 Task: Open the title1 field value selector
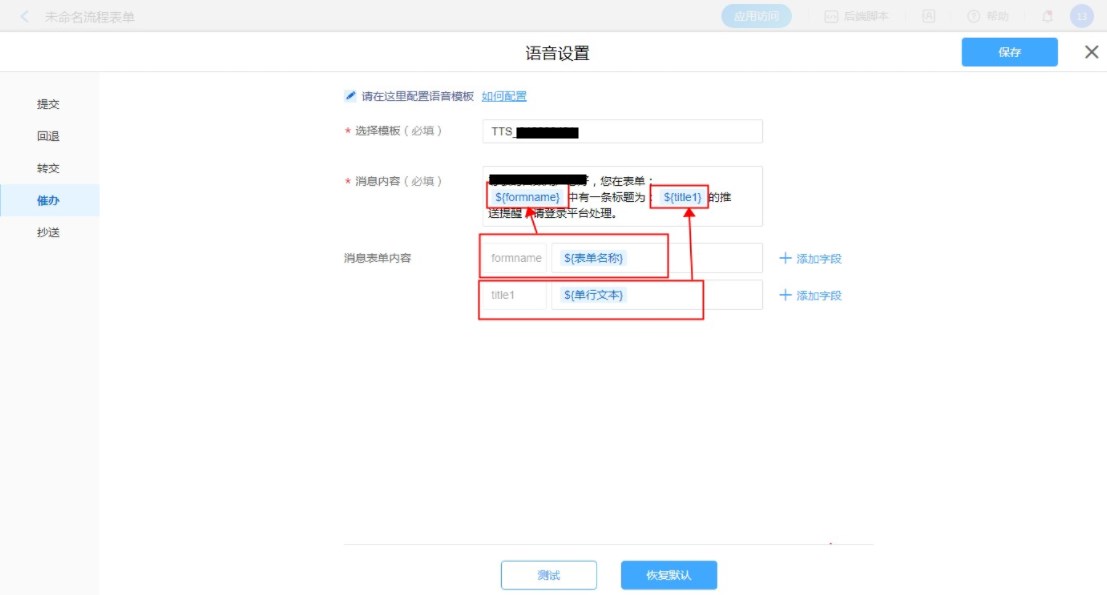(x=655, y=295)
